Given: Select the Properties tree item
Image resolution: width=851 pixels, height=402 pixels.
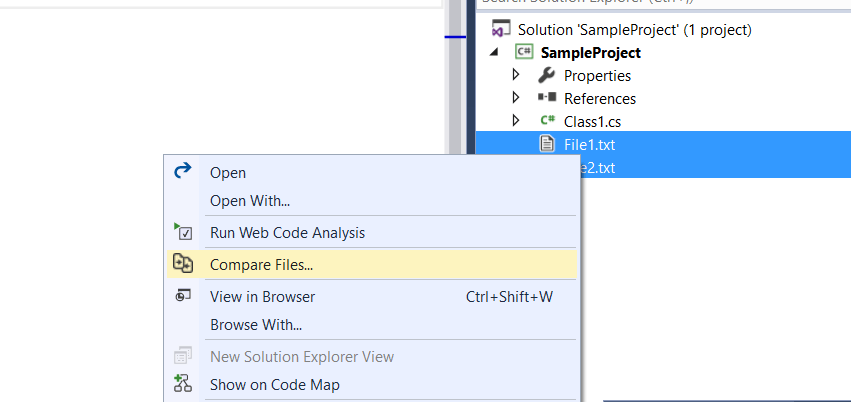Looking at the screenshot, I should (597, 75).
